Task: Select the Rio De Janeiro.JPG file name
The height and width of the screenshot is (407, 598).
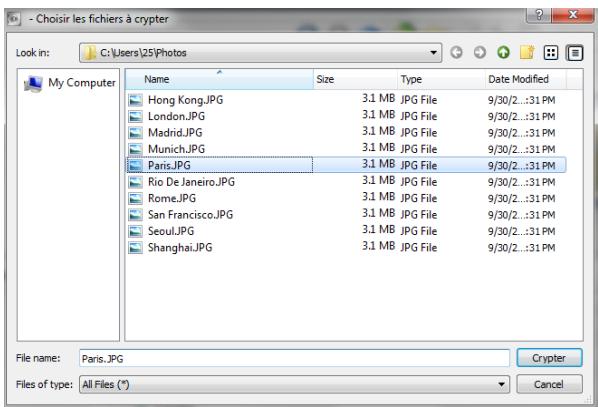Action: [191, 182]
